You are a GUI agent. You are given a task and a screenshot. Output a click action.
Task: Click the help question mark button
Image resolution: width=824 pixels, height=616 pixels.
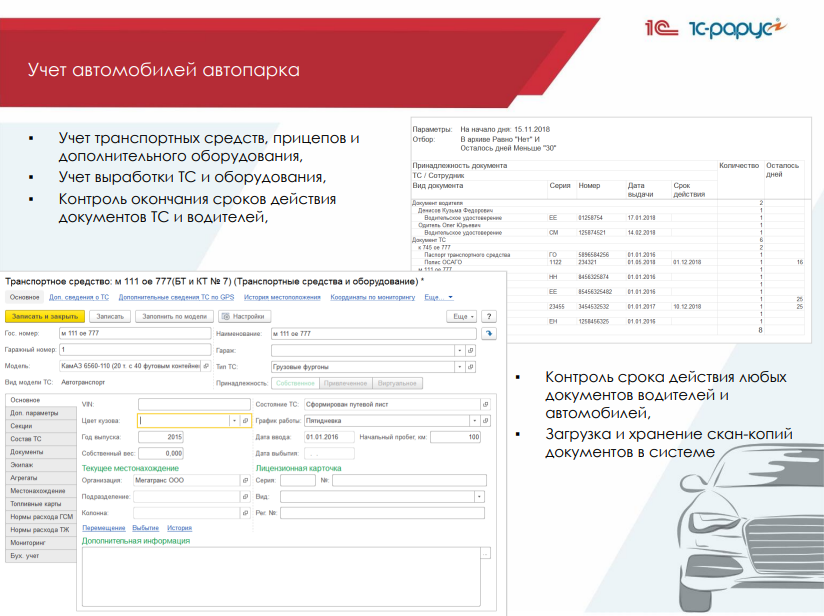tap(490, 315)
